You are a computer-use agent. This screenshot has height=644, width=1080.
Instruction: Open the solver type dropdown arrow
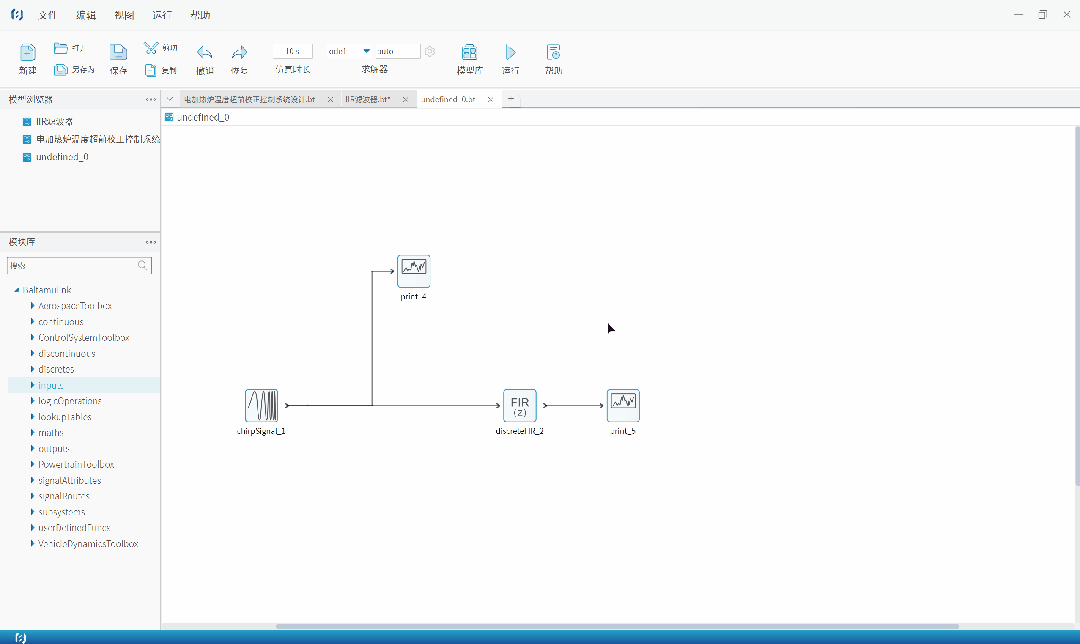pyautogui.click(x=366, y=51)
